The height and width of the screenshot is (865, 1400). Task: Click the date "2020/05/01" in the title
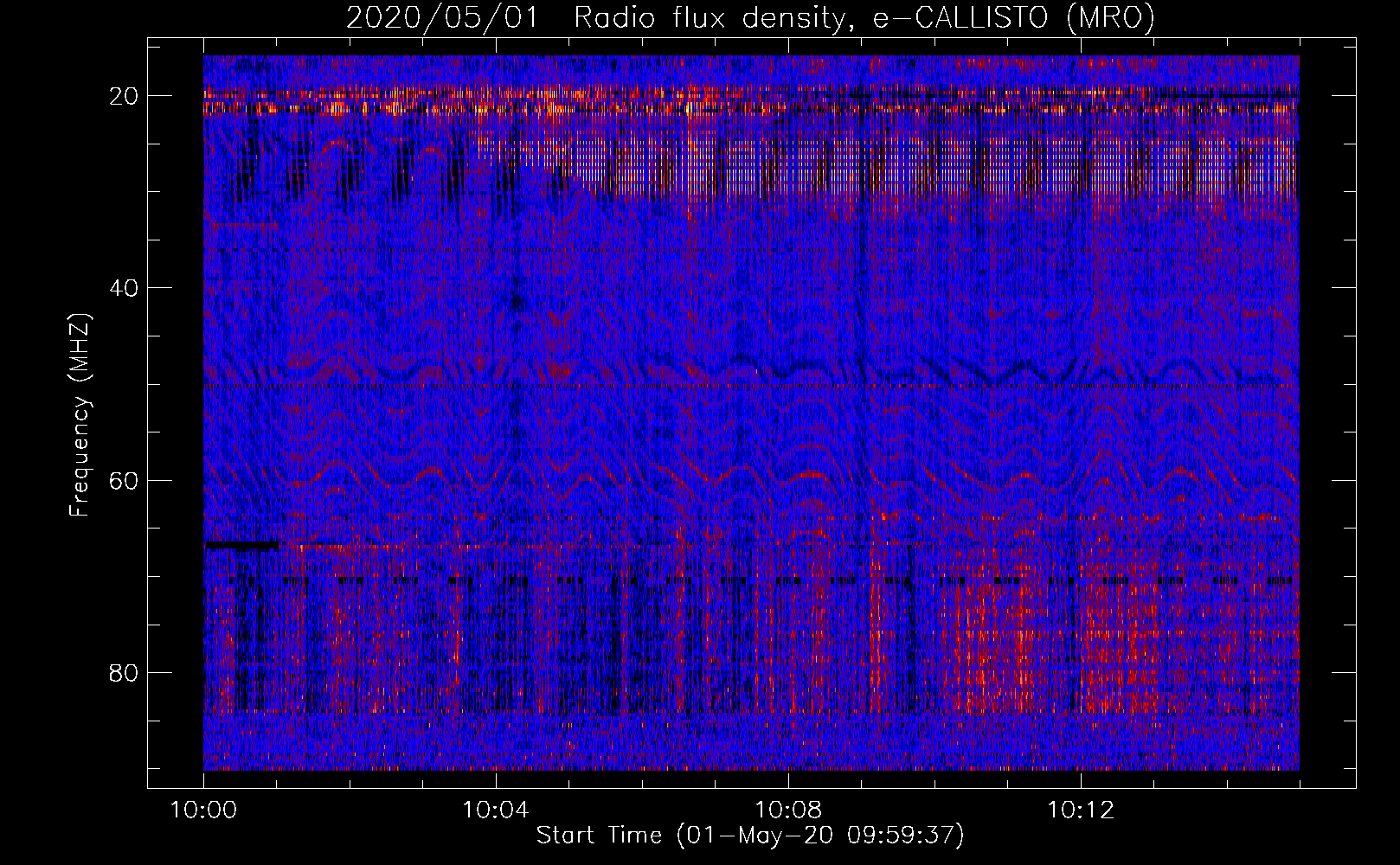tap(442, 17)
